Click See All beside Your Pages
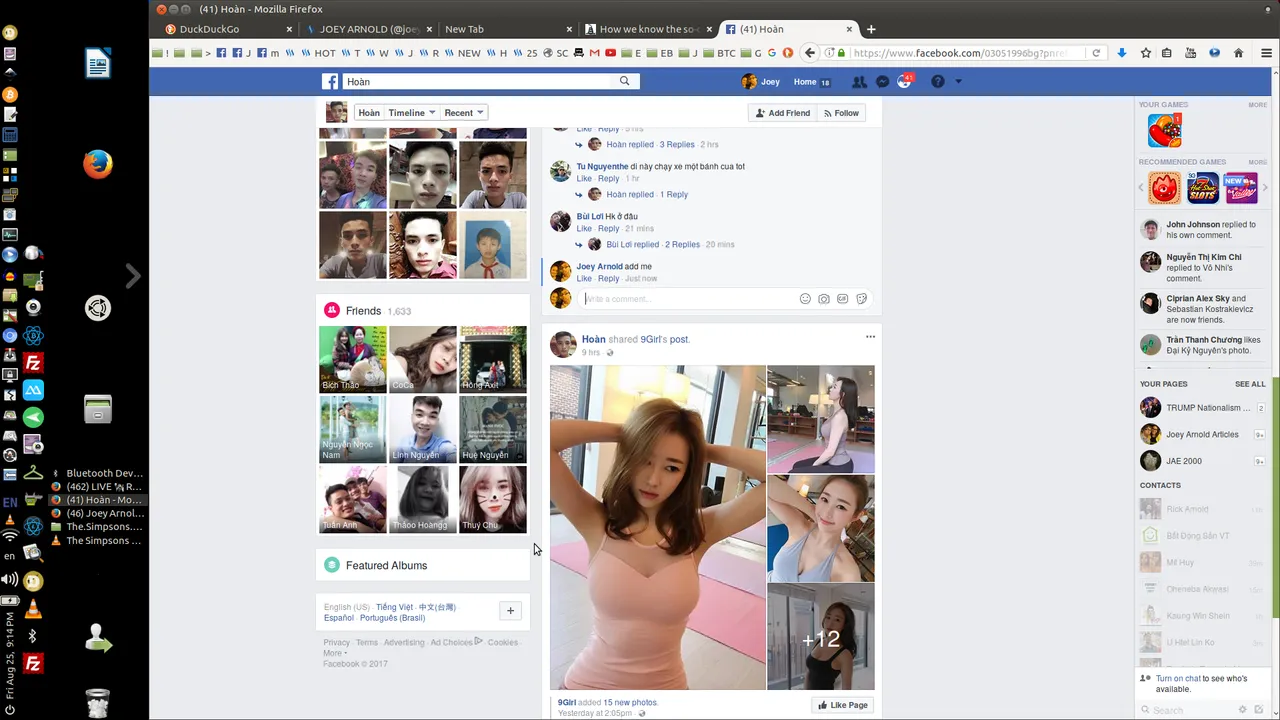 [1250, 384]
